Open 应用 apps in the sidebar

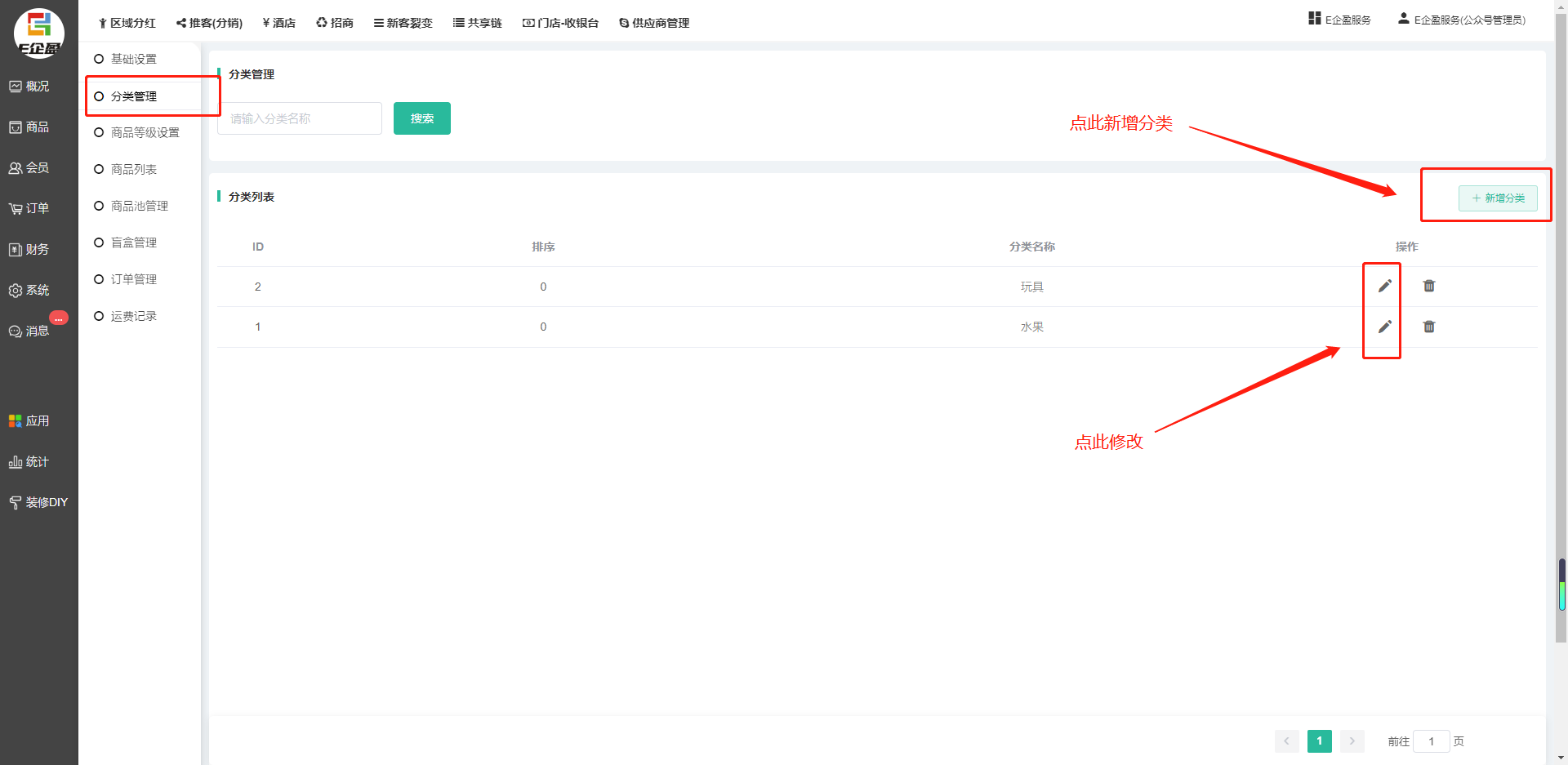29,420
